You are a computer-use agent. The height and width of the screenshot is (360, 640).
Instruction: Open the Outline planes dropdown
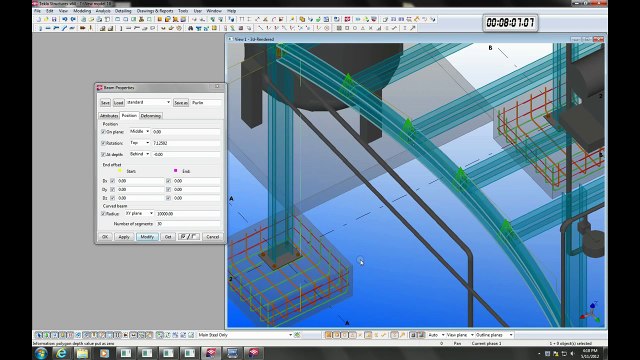[x=511, y=335]
